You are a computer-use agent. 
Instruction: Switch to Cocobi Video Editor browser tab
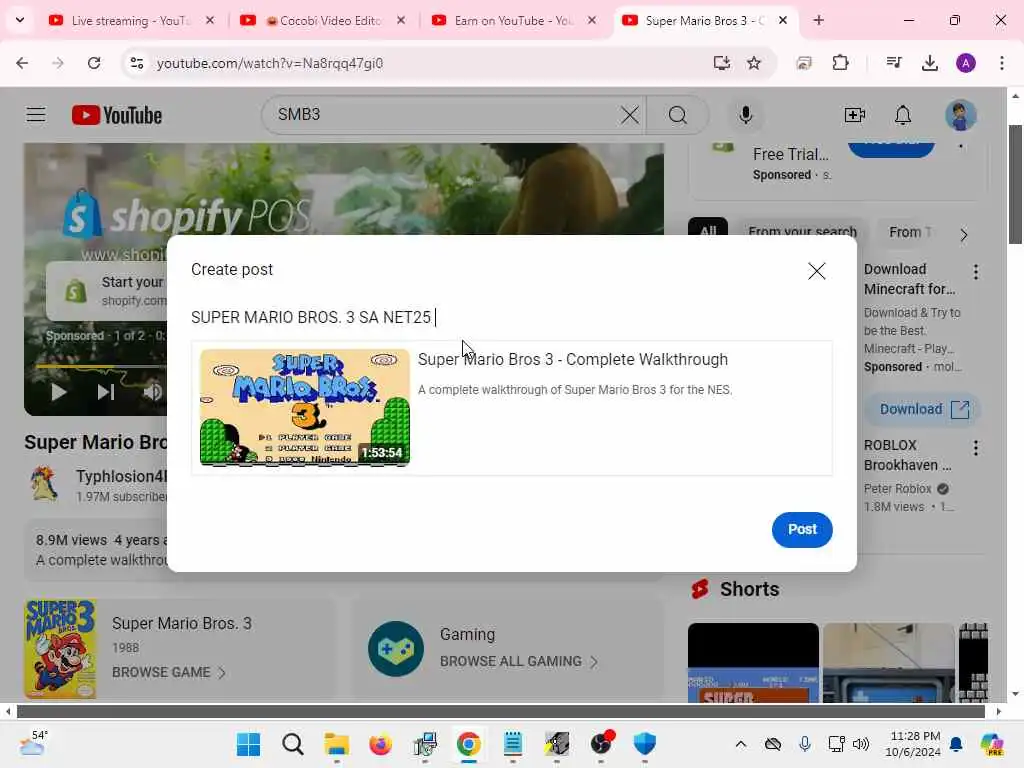pos(323,20)
